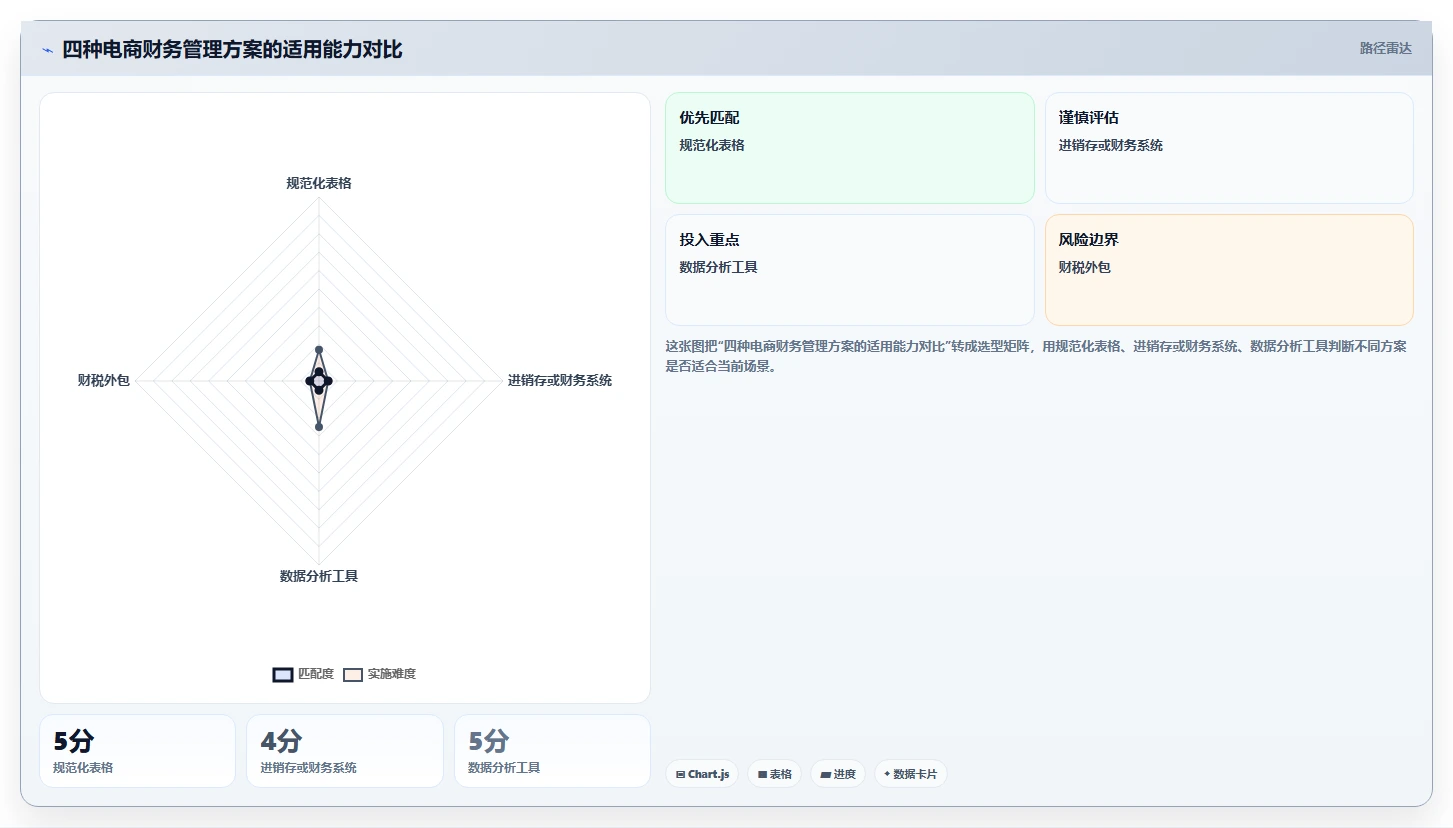The height and width of the screenshot is (828, 1453).
Task: Click the 实施难度 legend label
Action: pos(392,674)
